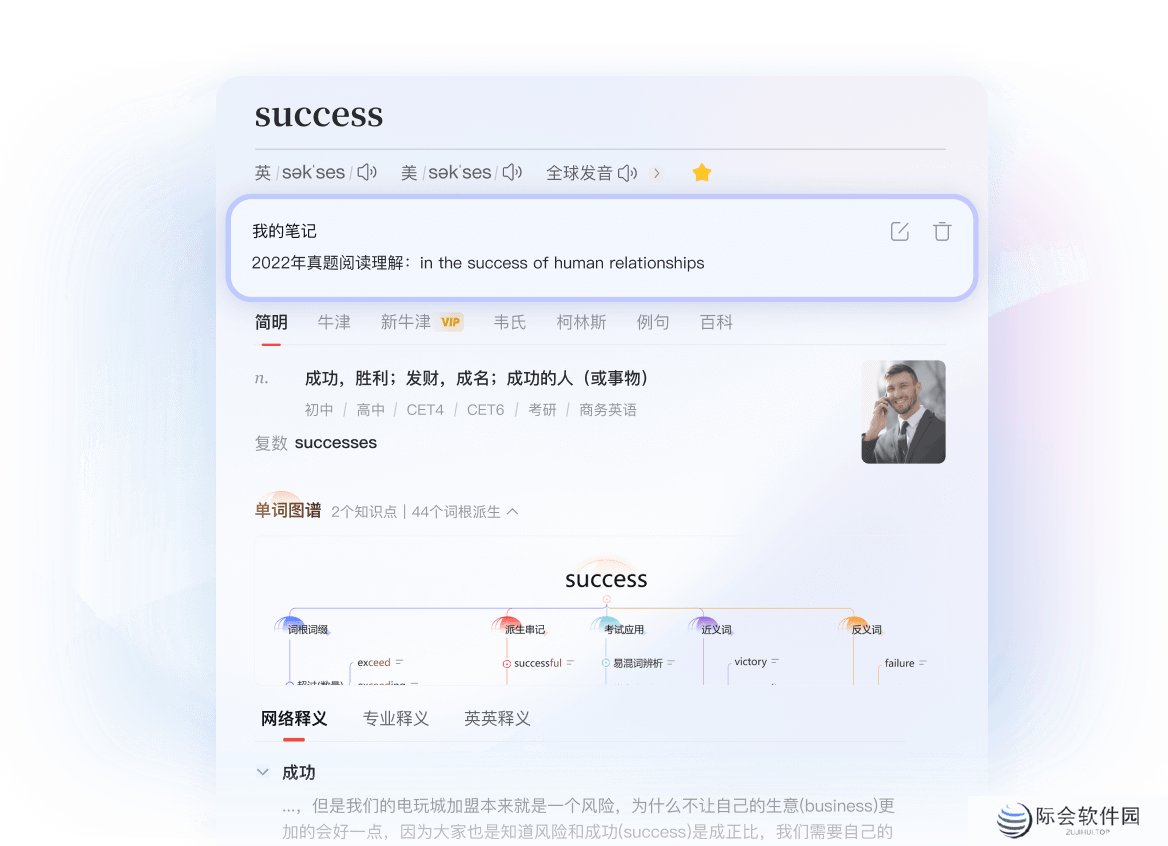Viewport: 1168px width, 846px height.
Task: Play the American pronunciation of success
Action: [x=511, y=172]
